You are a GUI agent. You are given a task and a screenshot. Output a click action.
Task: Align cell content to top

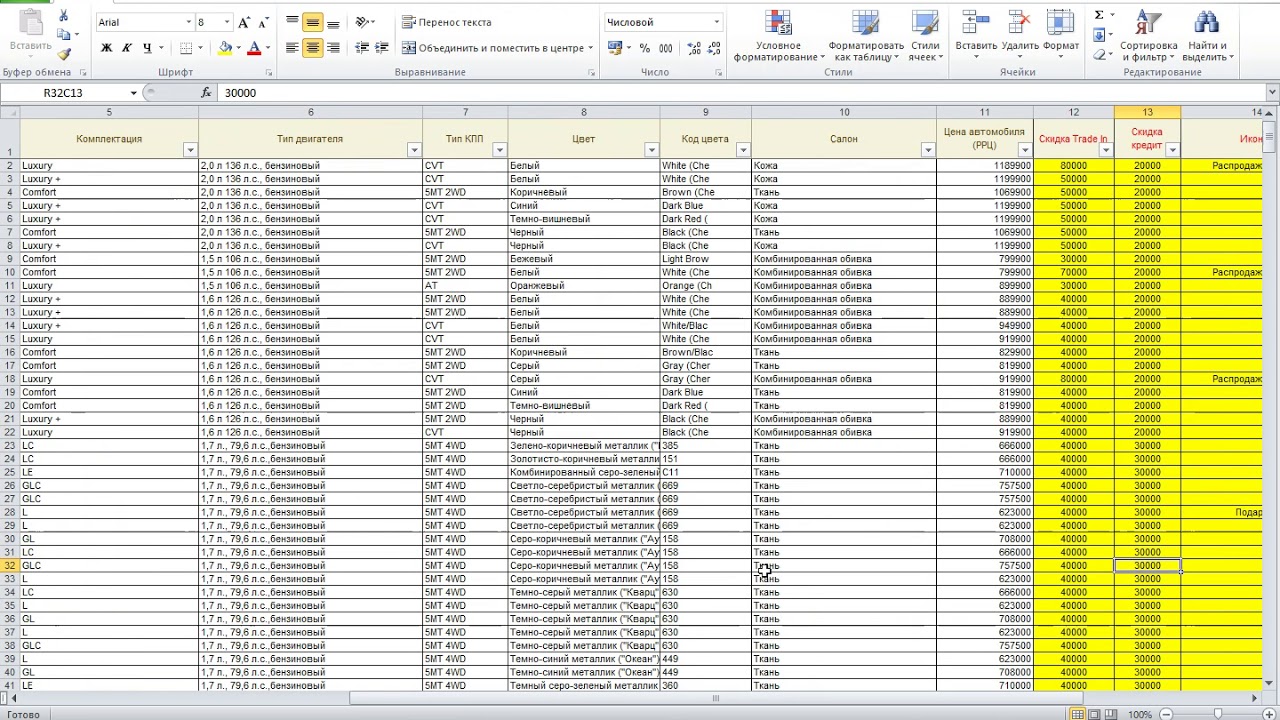292,22
